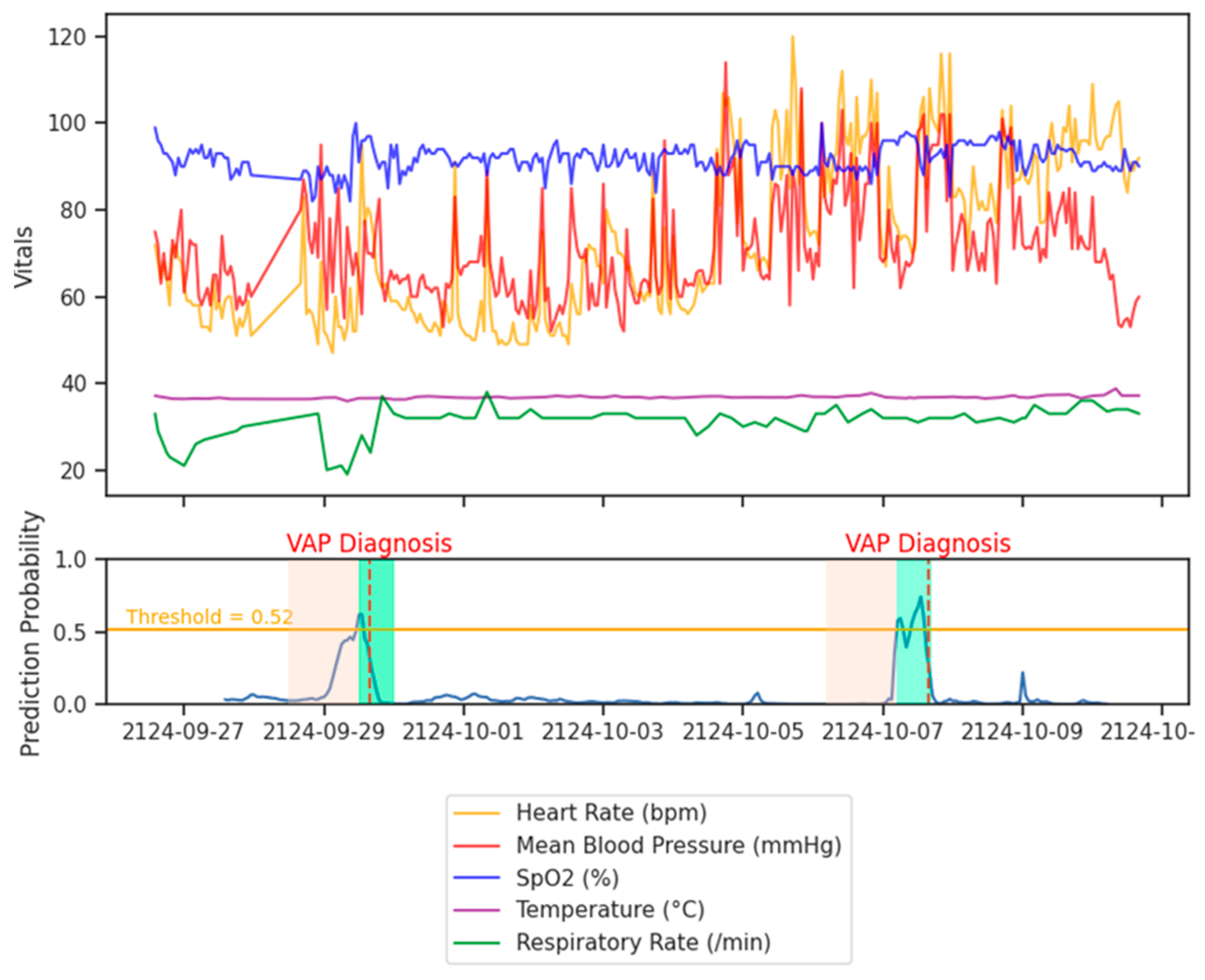Click the Vitals y-axis title
Viewport: 1205px width, 980px height.
pyautogui.click(x=24, y=257)
